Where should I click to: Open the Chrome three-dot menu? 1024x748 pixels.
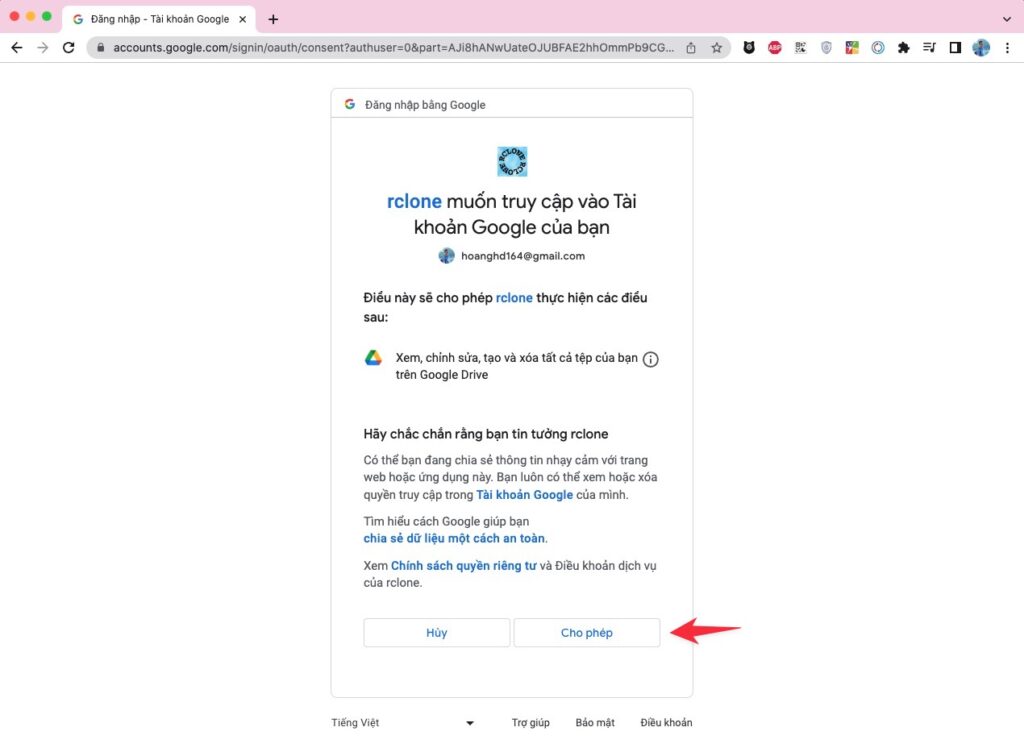[x=1007, y=48]
